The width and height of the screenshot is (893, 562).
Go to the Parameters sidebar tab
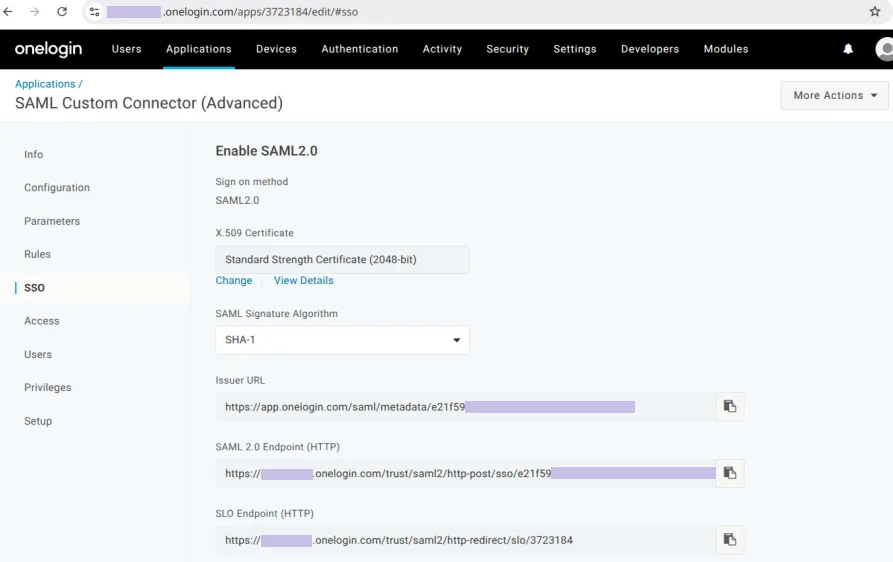tap(52, 221)
